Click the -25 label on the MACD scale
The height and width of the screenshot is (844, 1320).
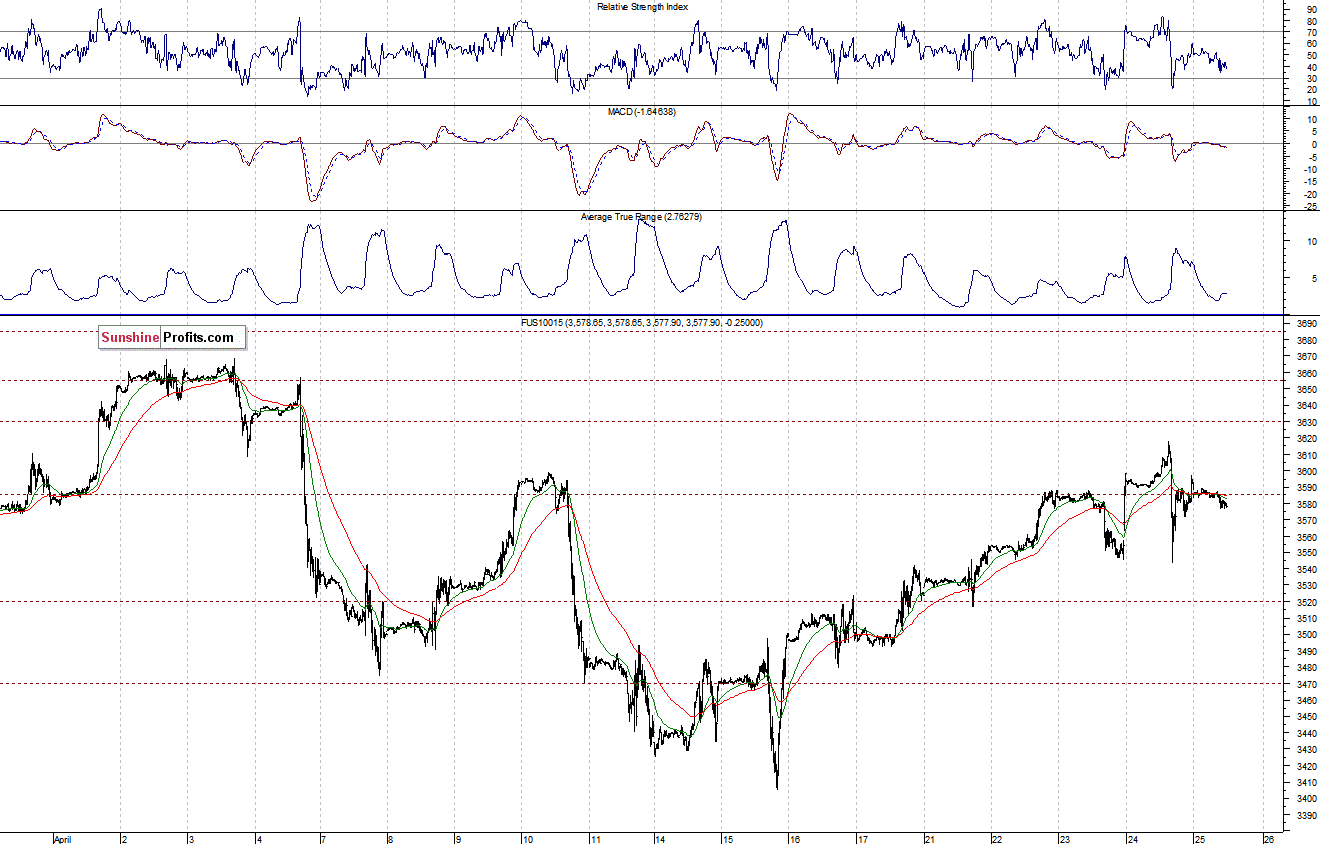[x=1309, y=208]
